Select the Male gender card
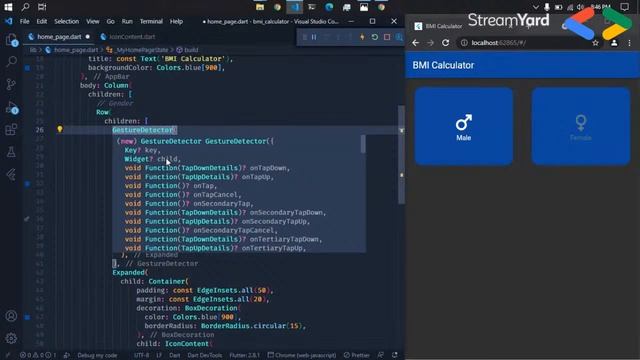 464,126
